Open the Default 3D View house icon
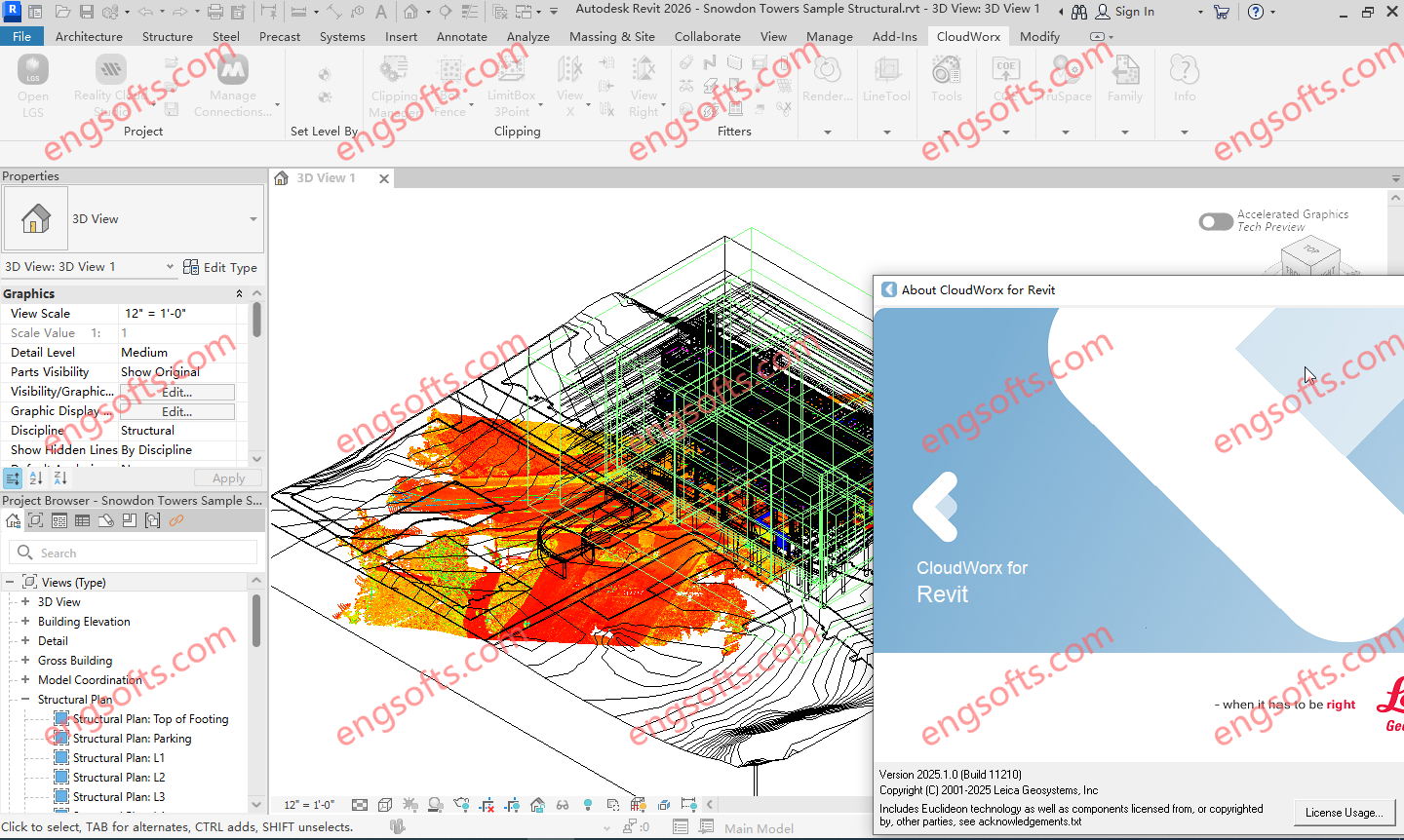 pos(411,12)
